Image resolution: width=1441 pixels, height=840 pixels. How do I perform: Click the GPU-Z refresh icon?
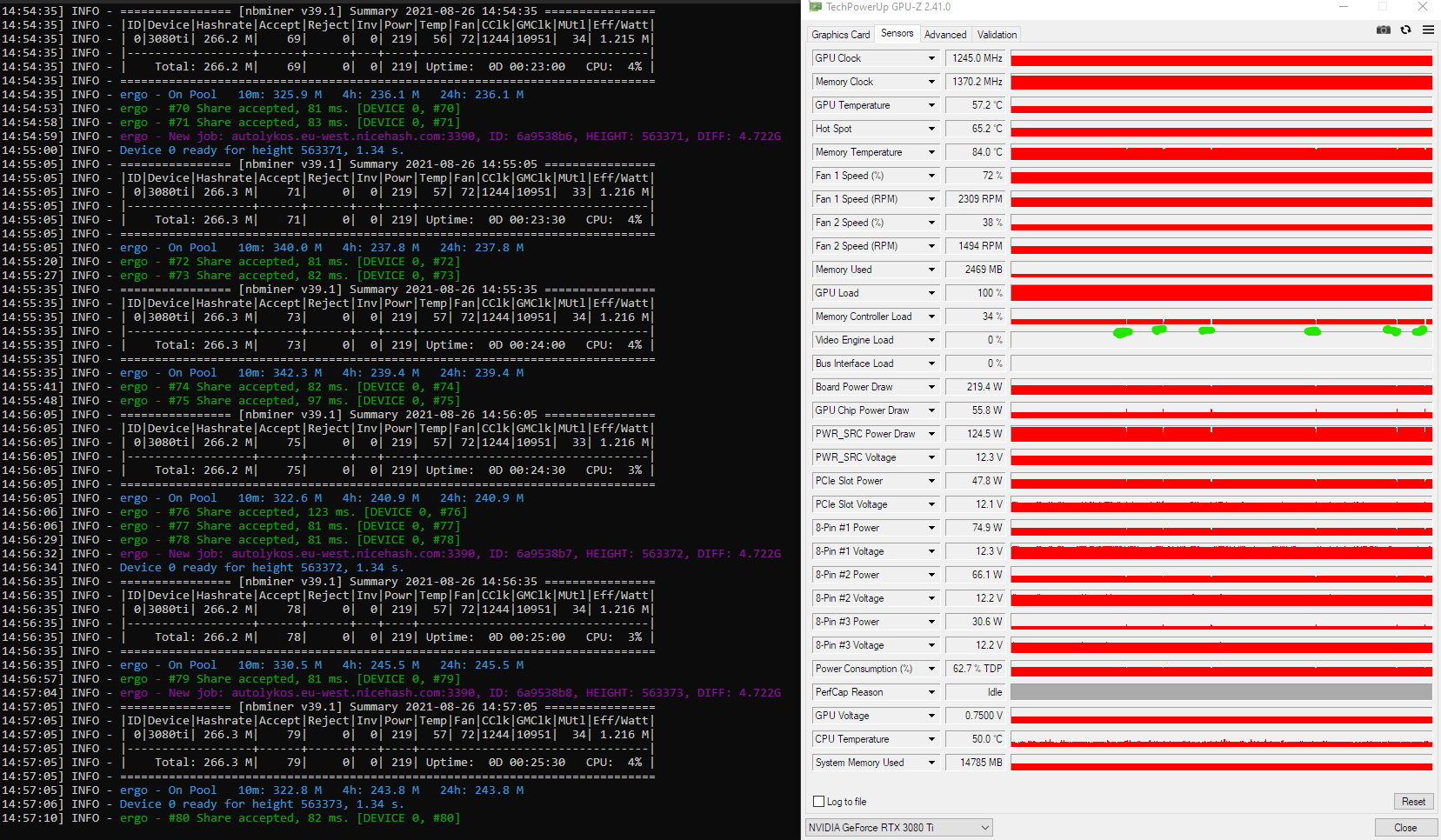click(x=1406, y=30)
